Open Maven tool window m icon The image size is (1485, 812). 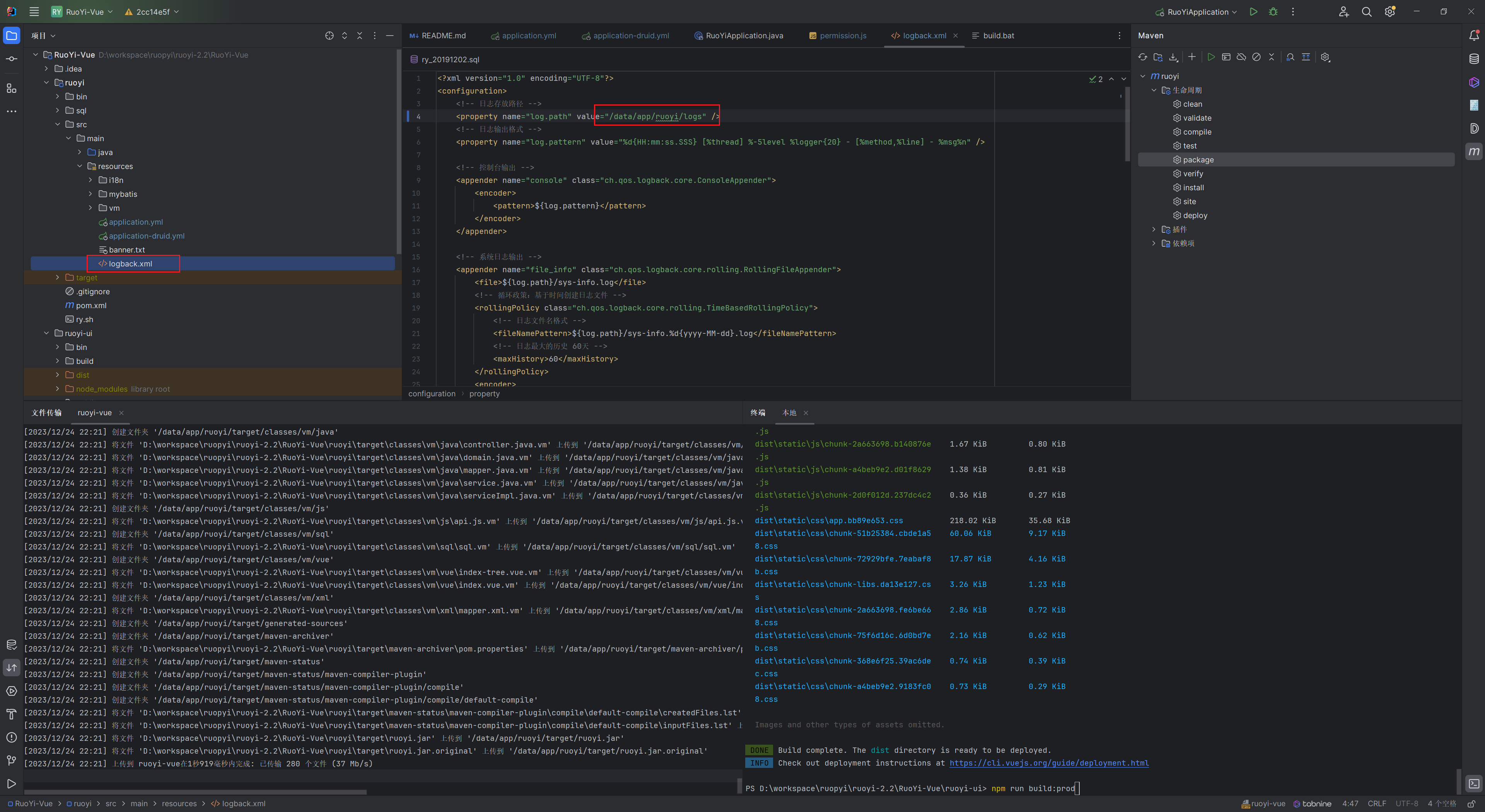[1474, 152]
